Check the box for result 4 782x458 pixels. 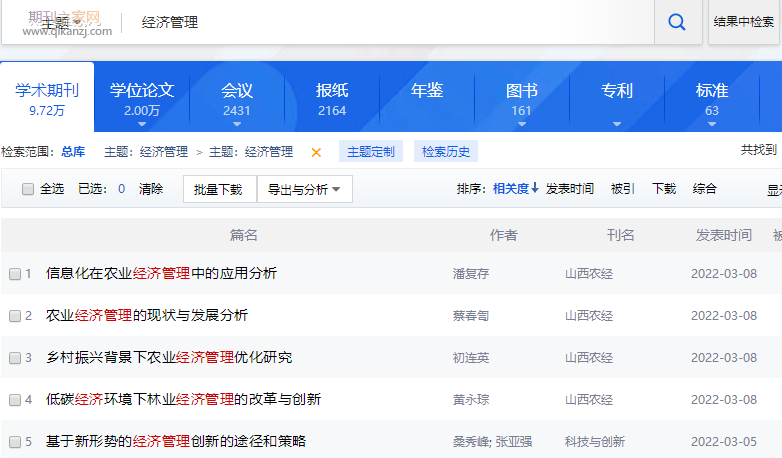coord(15,400)
